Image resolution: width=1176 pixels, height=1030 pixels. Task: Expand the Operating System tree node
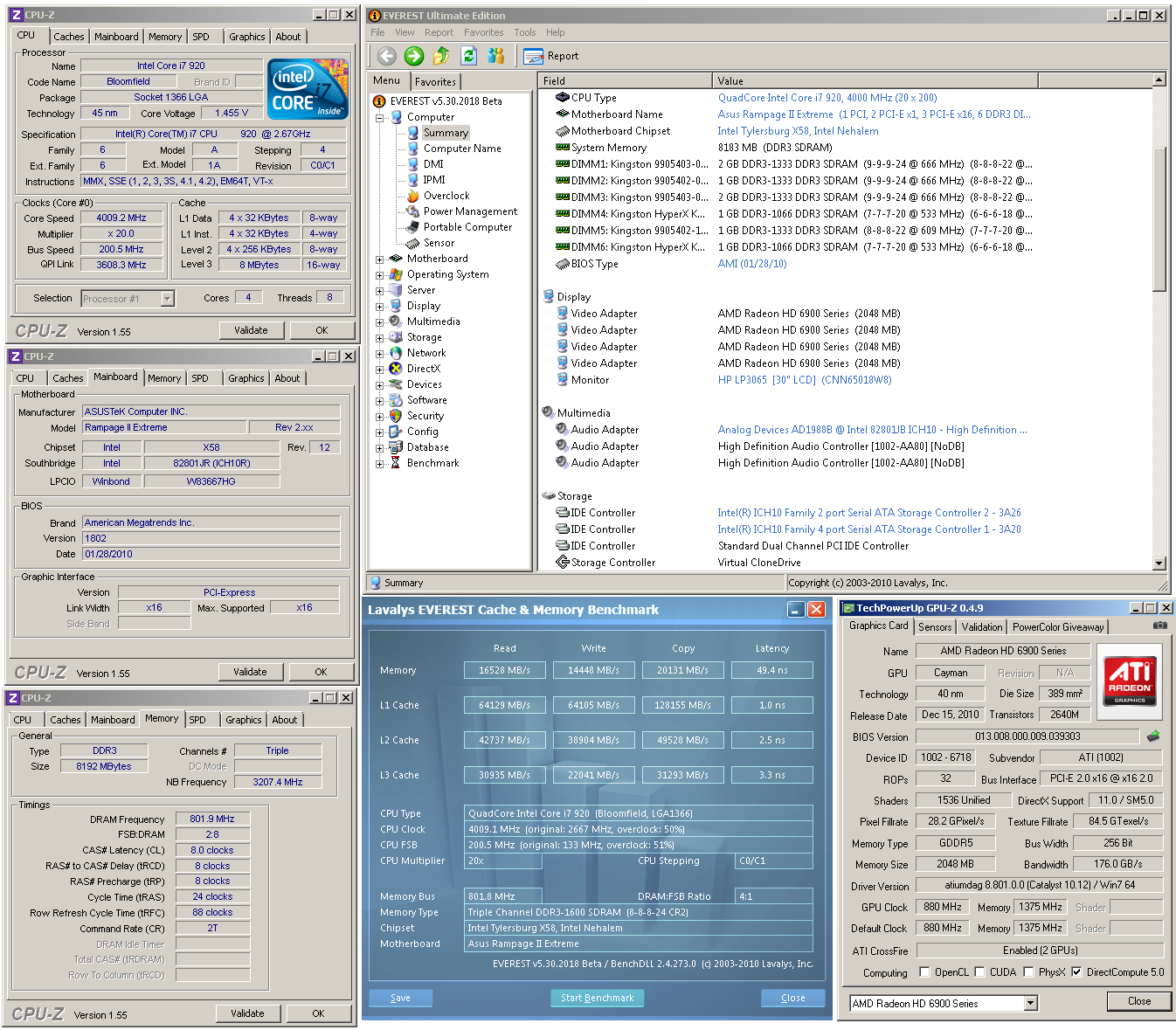coord(380,274)
